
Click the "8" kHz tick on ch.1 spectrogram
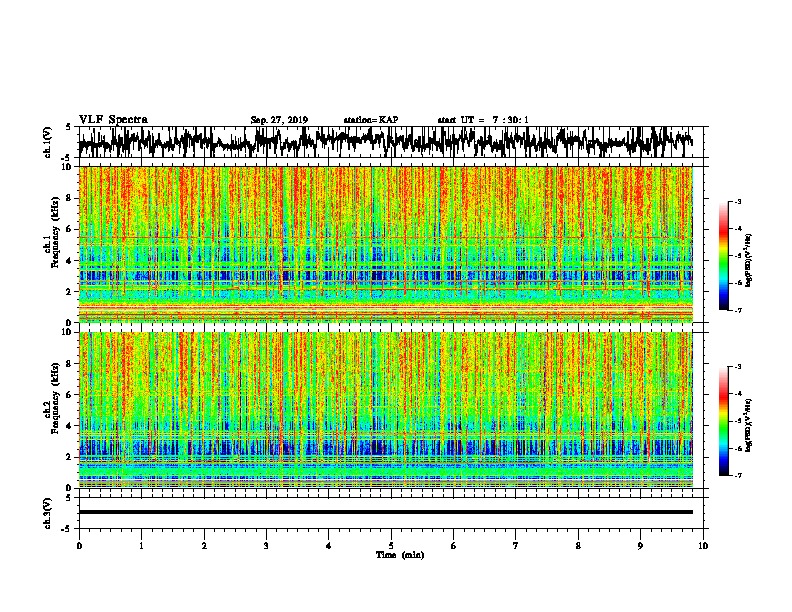[x=70, y=198]
